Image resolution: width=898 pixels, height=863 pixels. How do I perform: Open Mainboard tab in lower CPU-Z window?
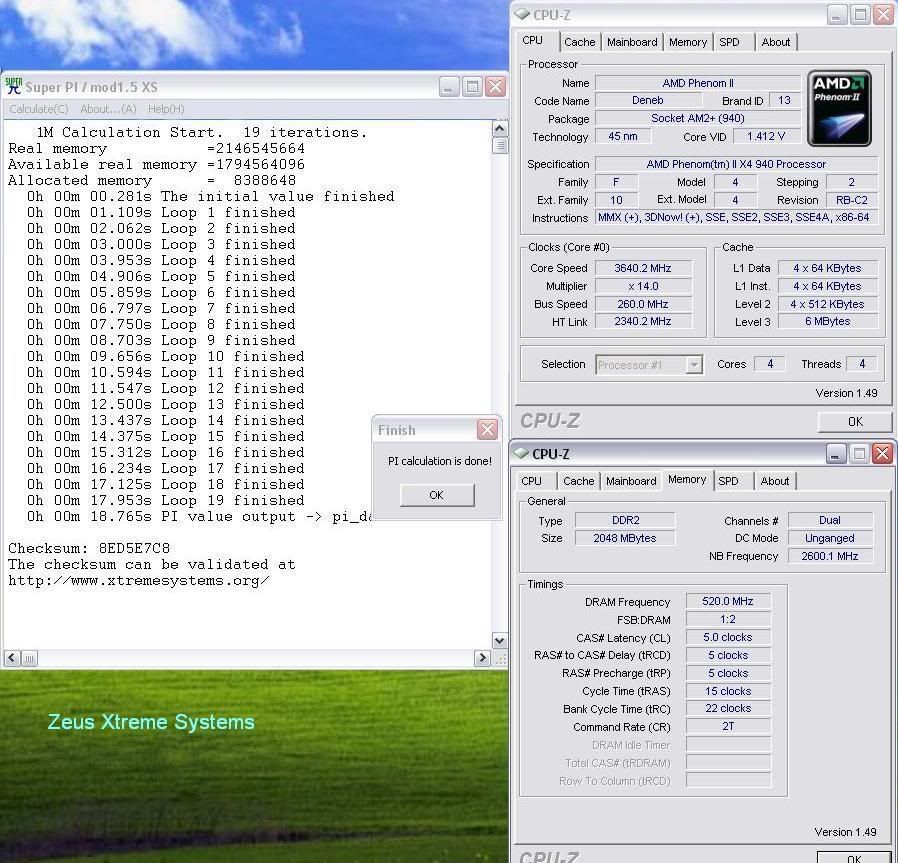point(631,481)
